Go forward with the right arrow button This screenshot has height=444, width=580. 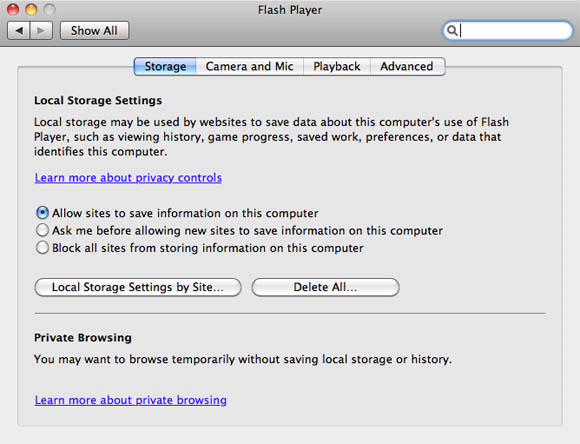[x=41, y=30]
